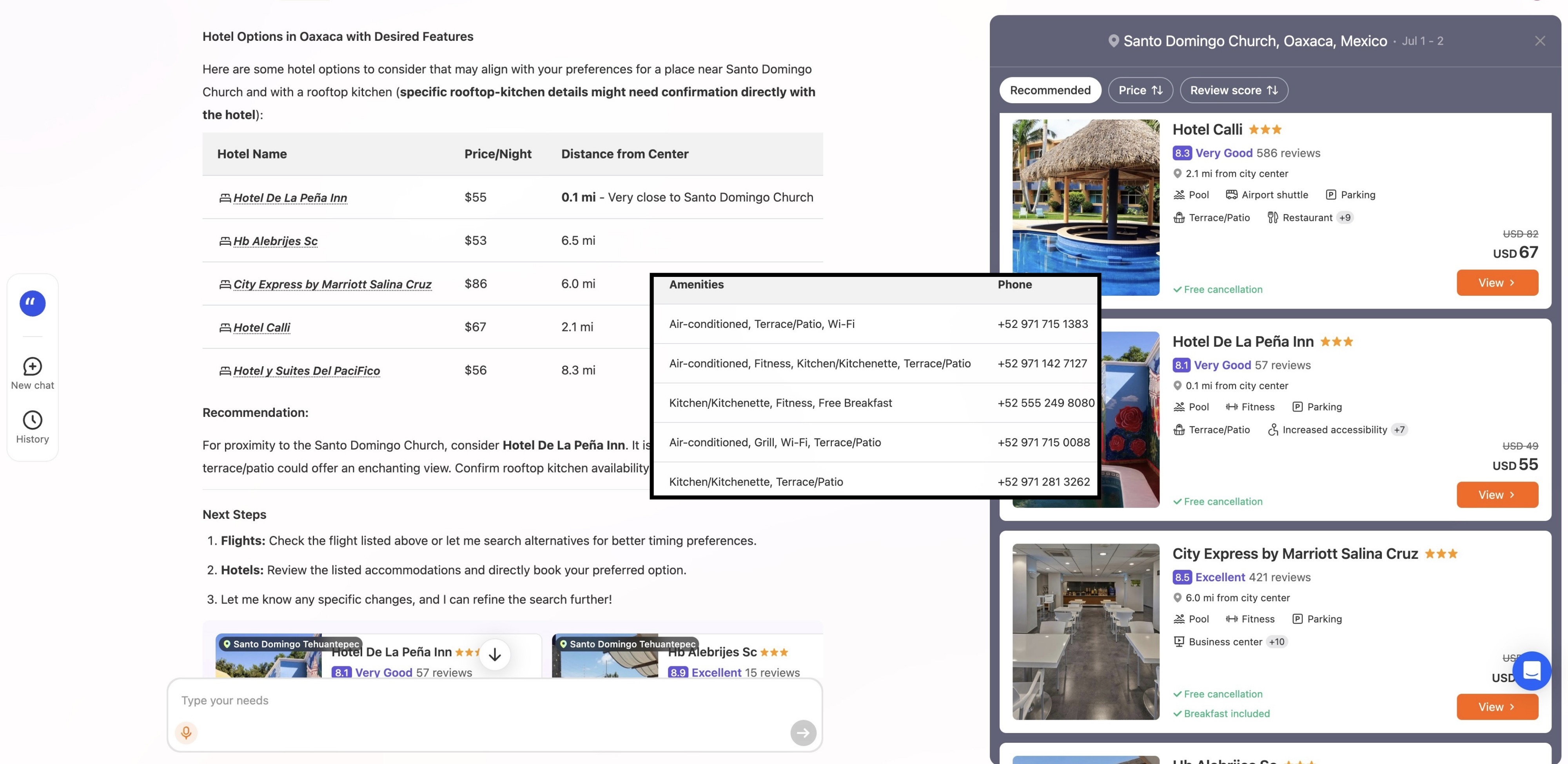Expand Hotel De La Peña Inn's +7 amenities
The width and height of the screenshot is (1568, 764).
[x=1399, y=430]
